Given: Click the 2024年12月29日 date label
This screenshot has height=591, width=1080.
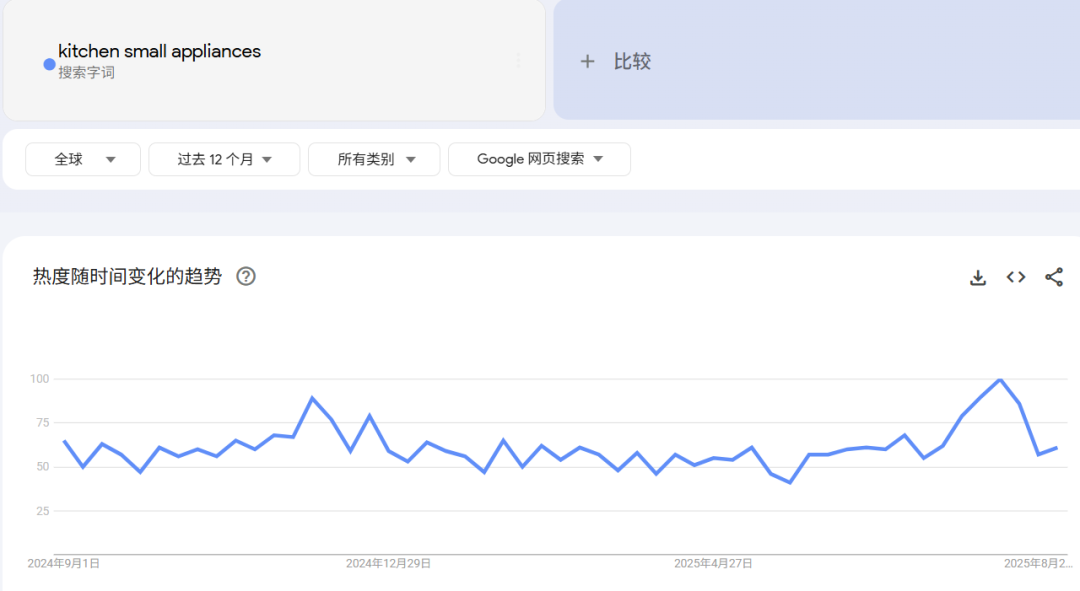Looking at the screenshot, I should pyautogui.click(x=388, y=564).
